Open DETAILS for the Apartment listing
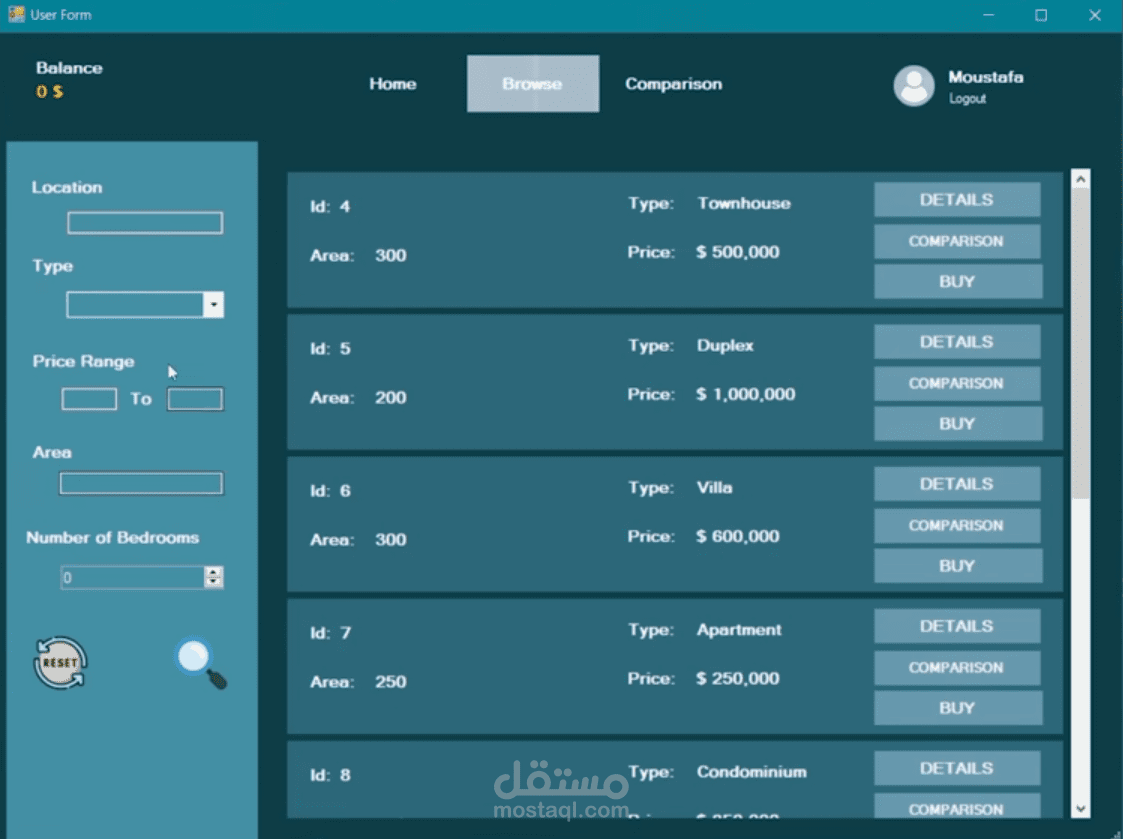The height and width of the screenshot is (839, 1123). 957,626
